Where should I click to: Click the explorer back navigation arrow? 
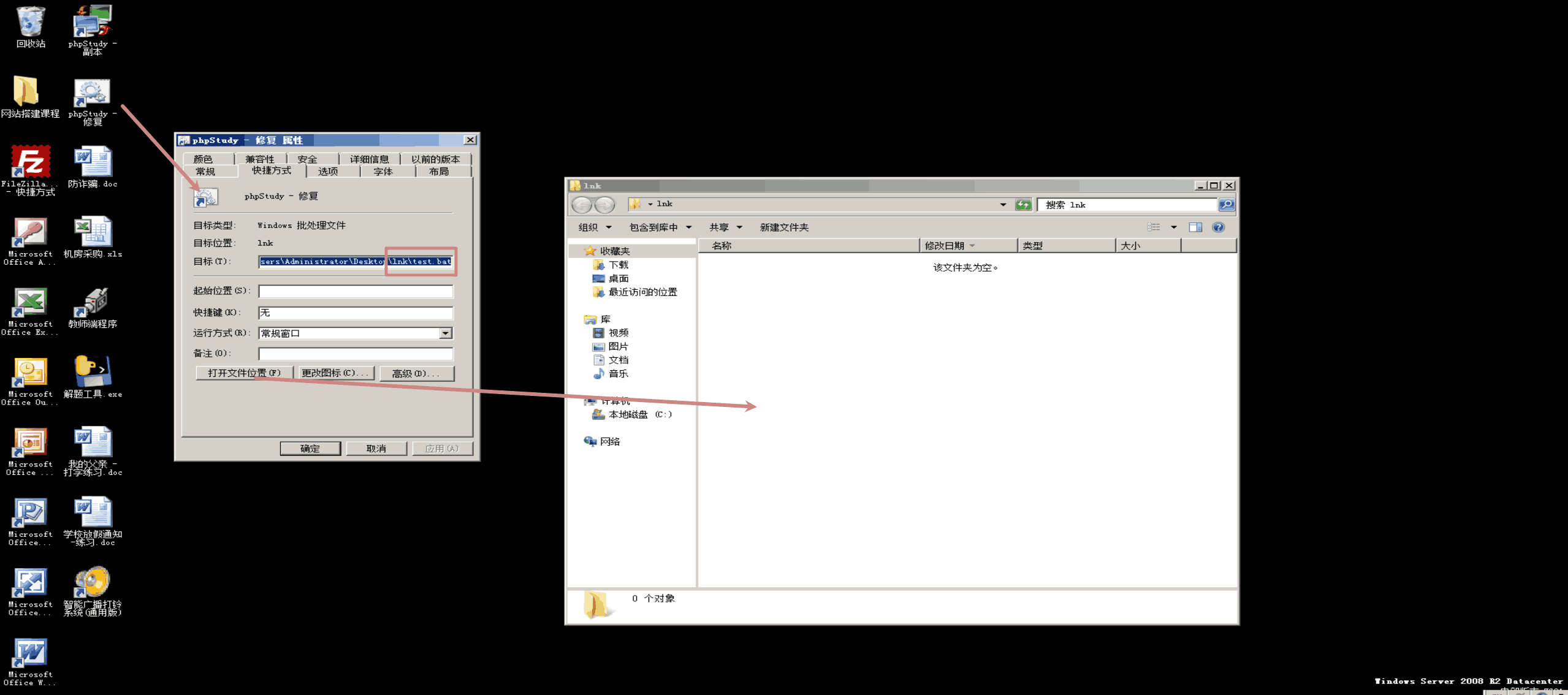point(582,205)
